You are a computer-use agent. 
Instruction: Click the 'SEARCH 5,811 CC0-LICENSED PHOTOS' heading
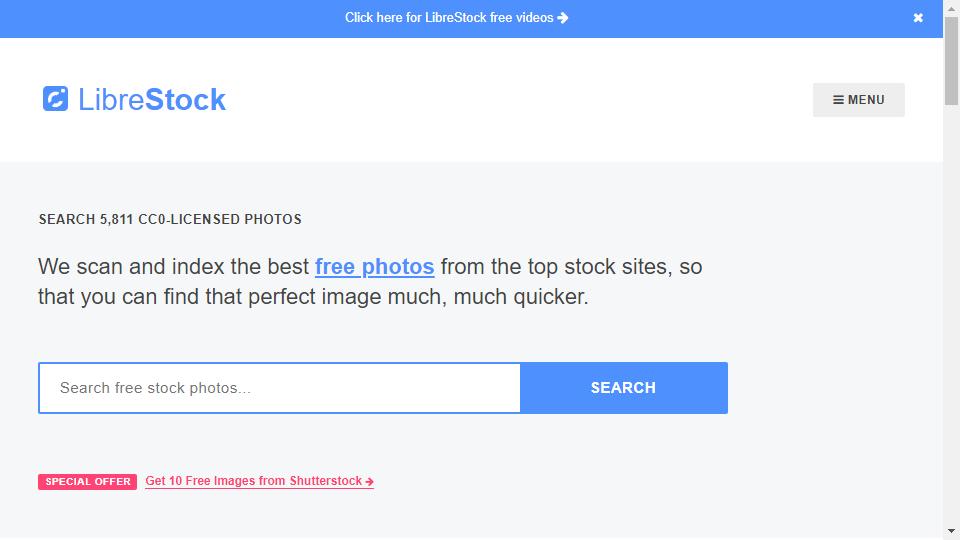click(170, 219)
